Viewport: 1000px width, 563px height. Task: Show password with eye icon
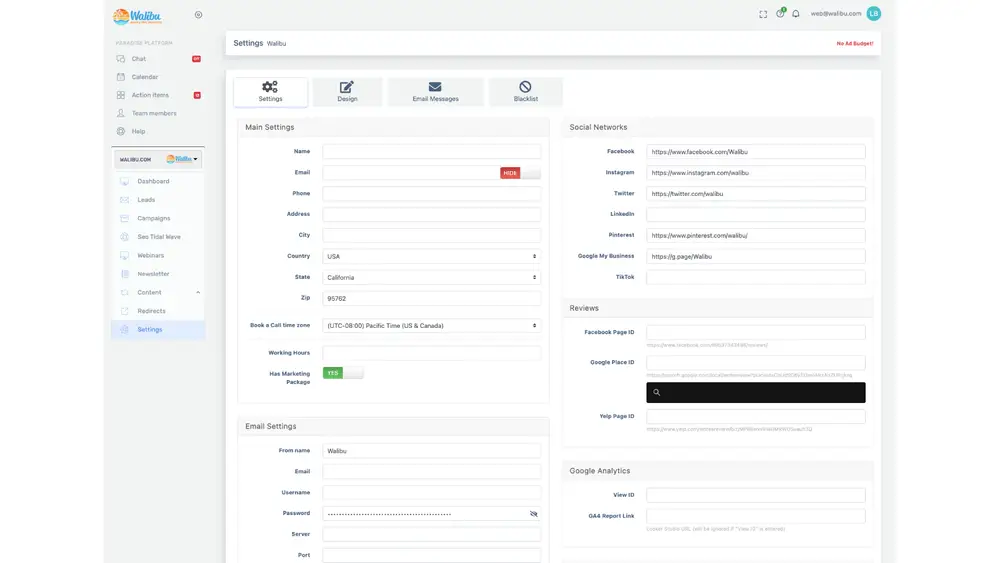point(534,514)
